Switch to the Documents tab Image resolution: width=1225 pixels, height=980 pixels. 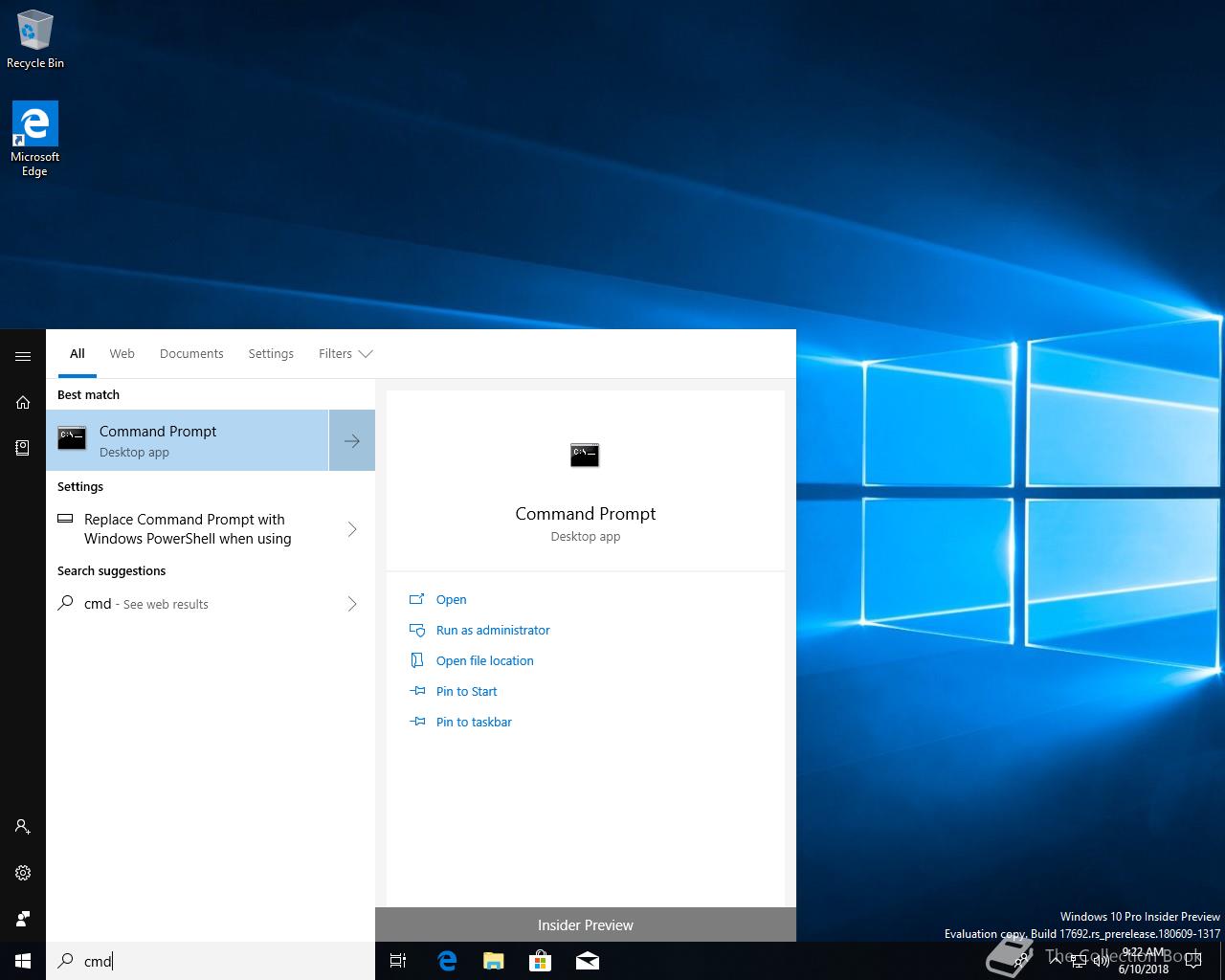coord(191,353)
